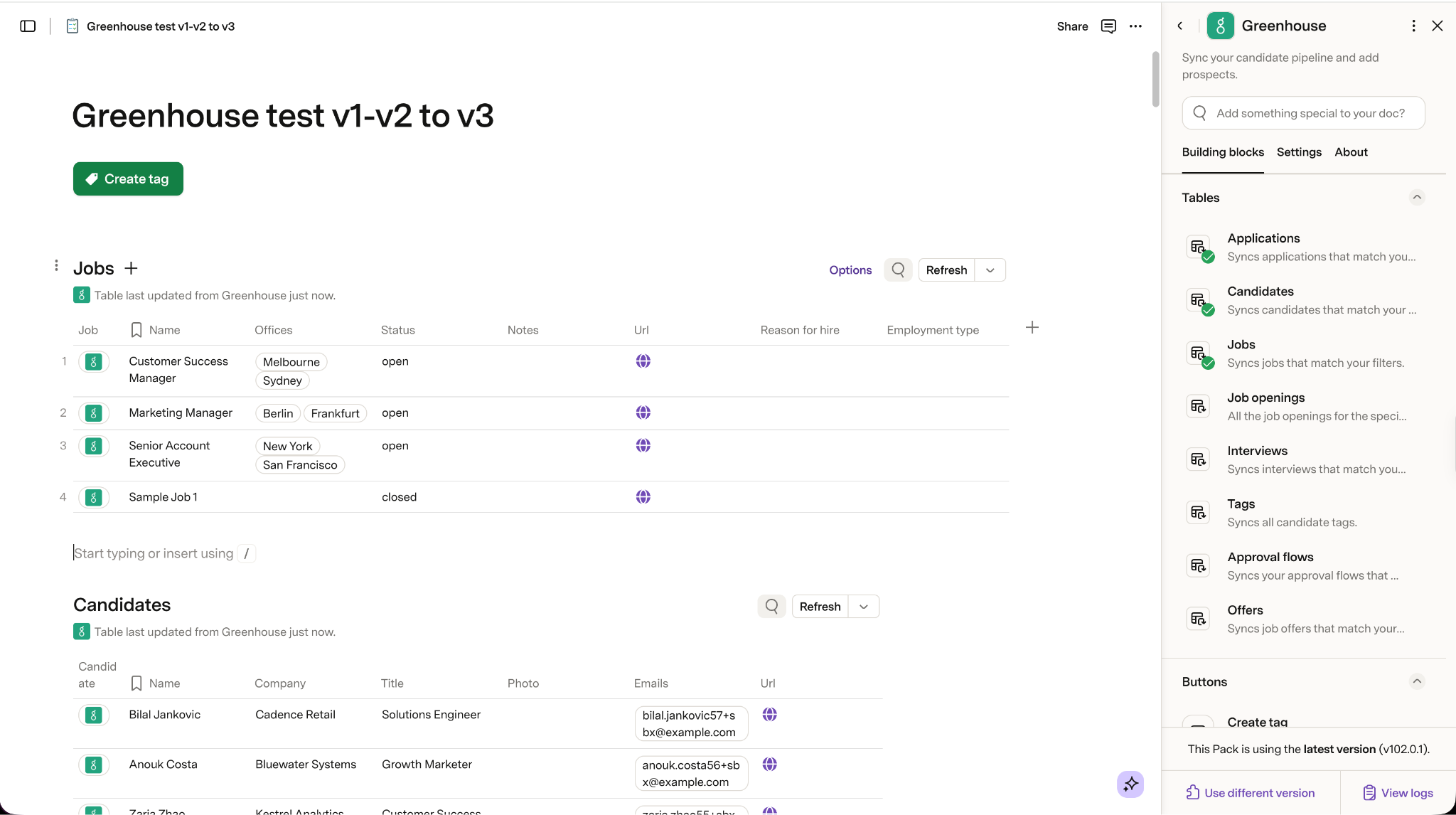This screenshot has width=1456, height=815.
Task: Click the Greenhouse pack logo in the panel header
Action: coord(1220,26)
